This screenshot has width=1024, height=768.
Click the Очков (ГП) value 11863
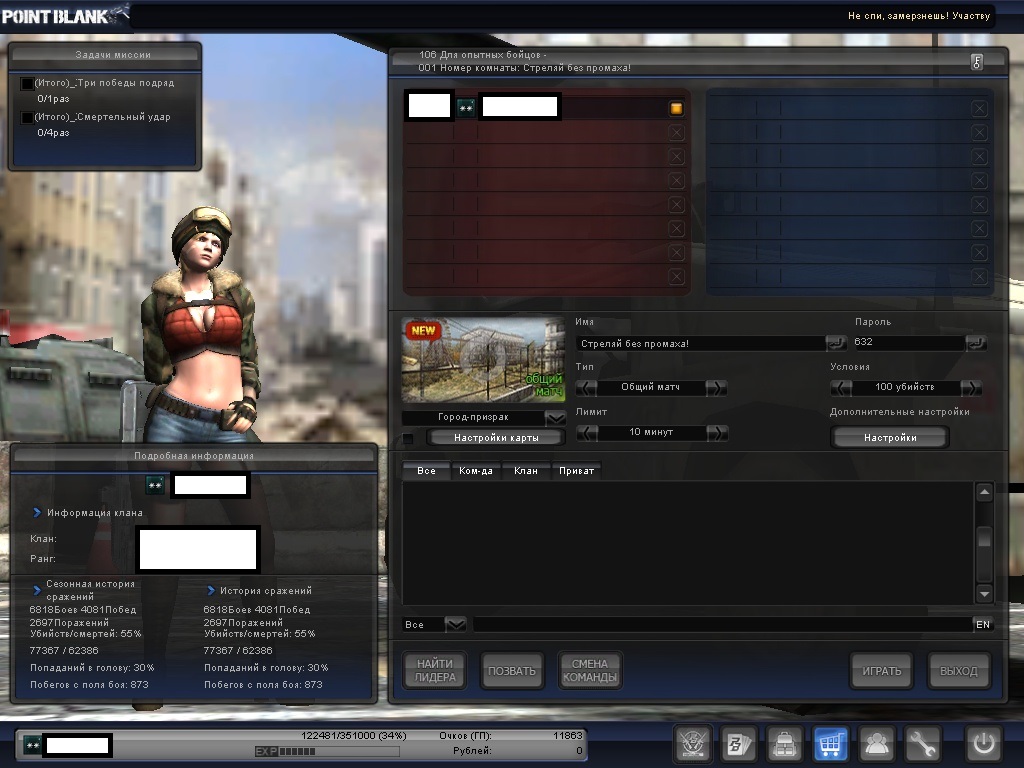[568, 735]
